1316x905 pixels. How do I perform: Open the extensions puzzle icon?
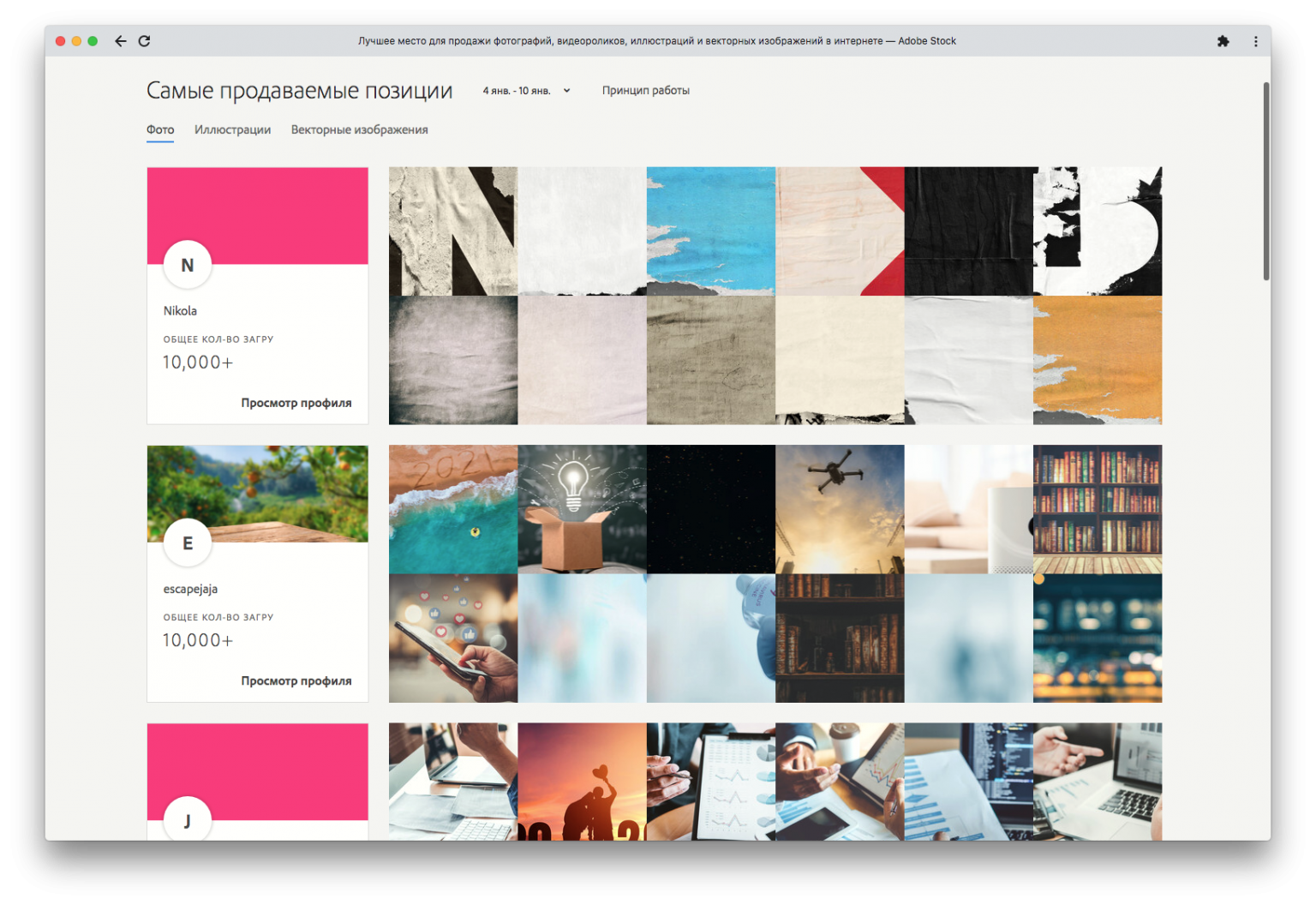click(1223, 41)
